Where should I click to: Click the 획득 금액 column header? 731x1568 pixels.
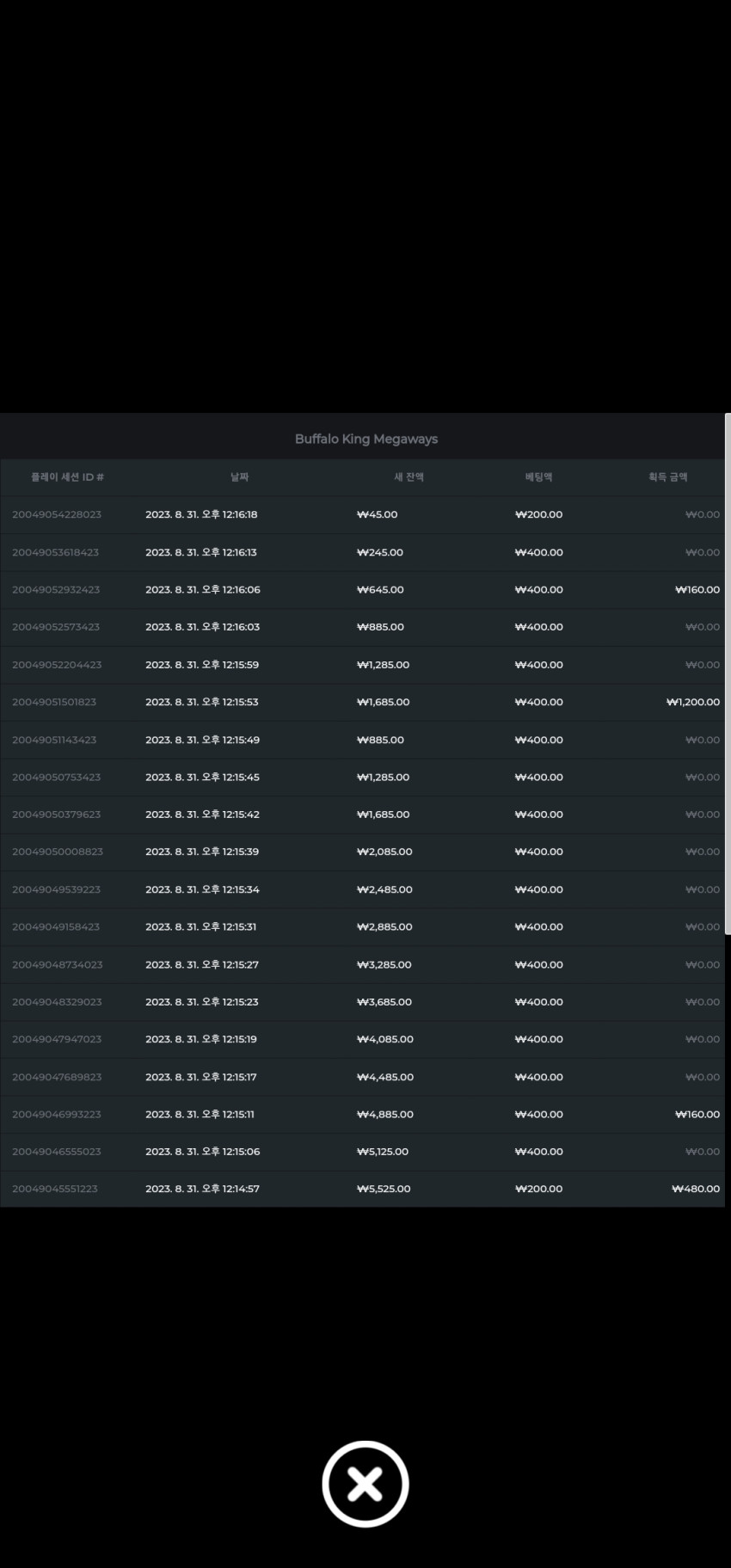click(668, 477)
